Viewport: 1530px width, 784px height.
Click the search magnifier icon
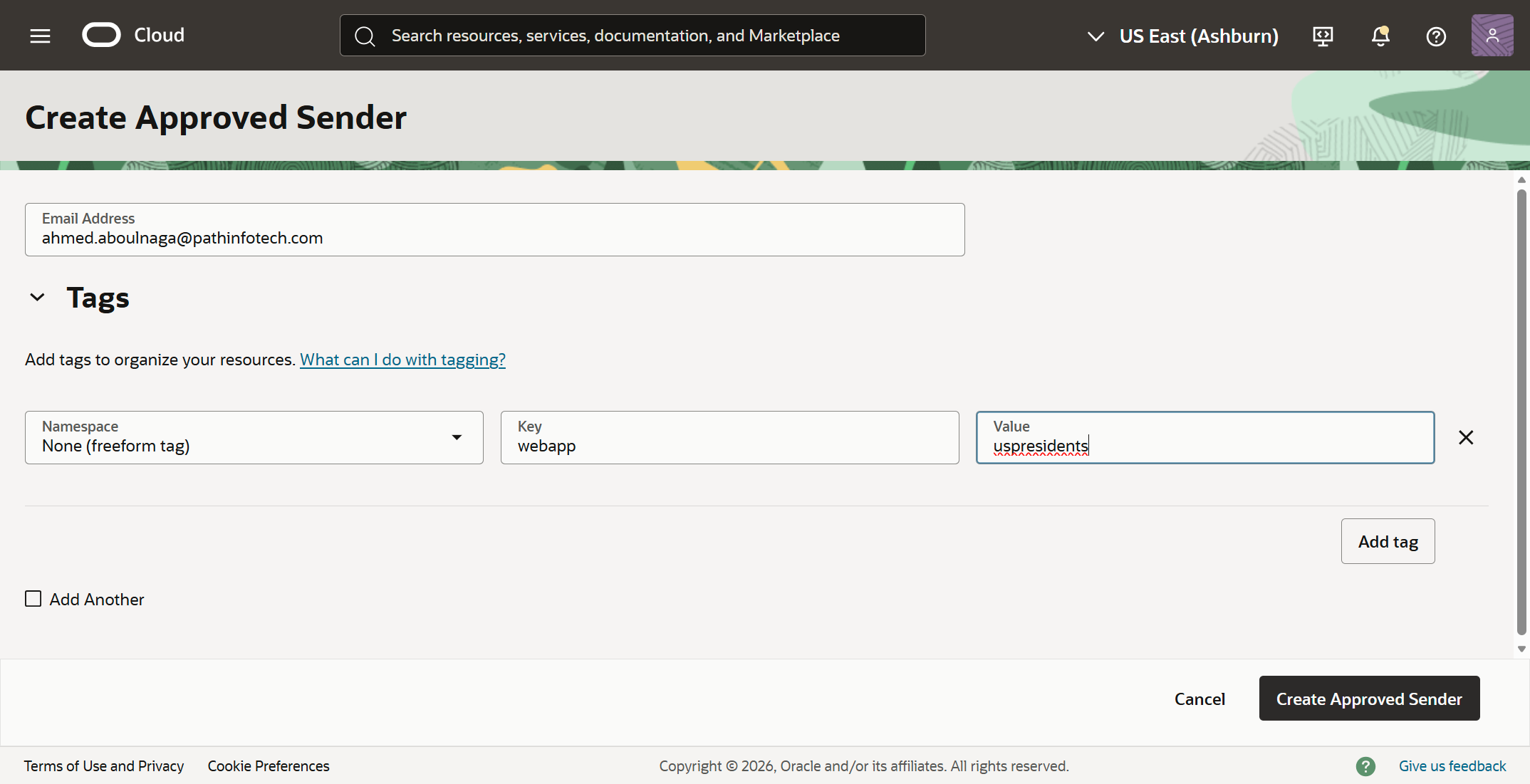coord(365,36)
